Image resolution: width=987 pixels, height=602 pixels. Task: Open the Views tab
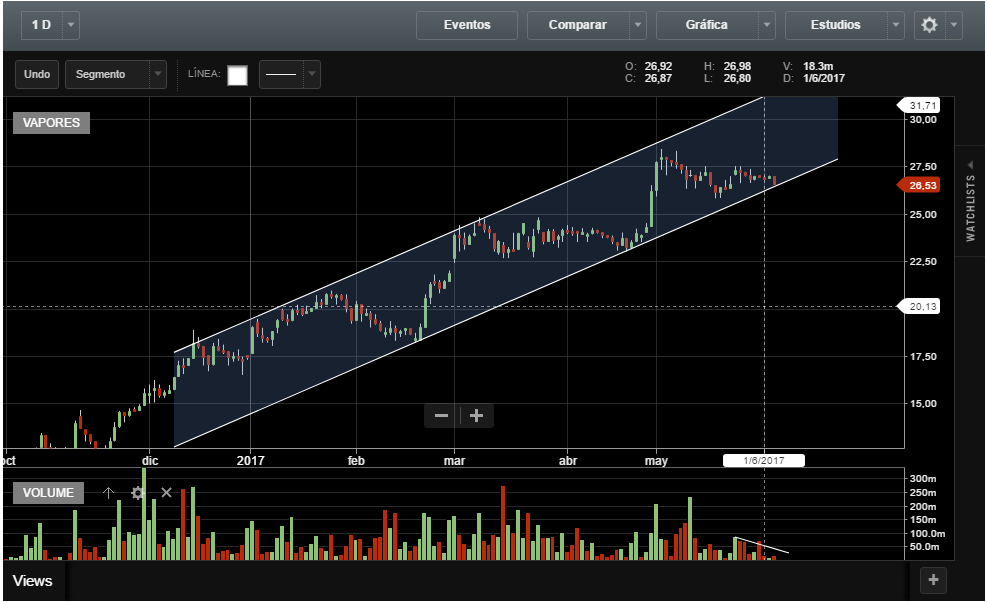click(33, 580)
